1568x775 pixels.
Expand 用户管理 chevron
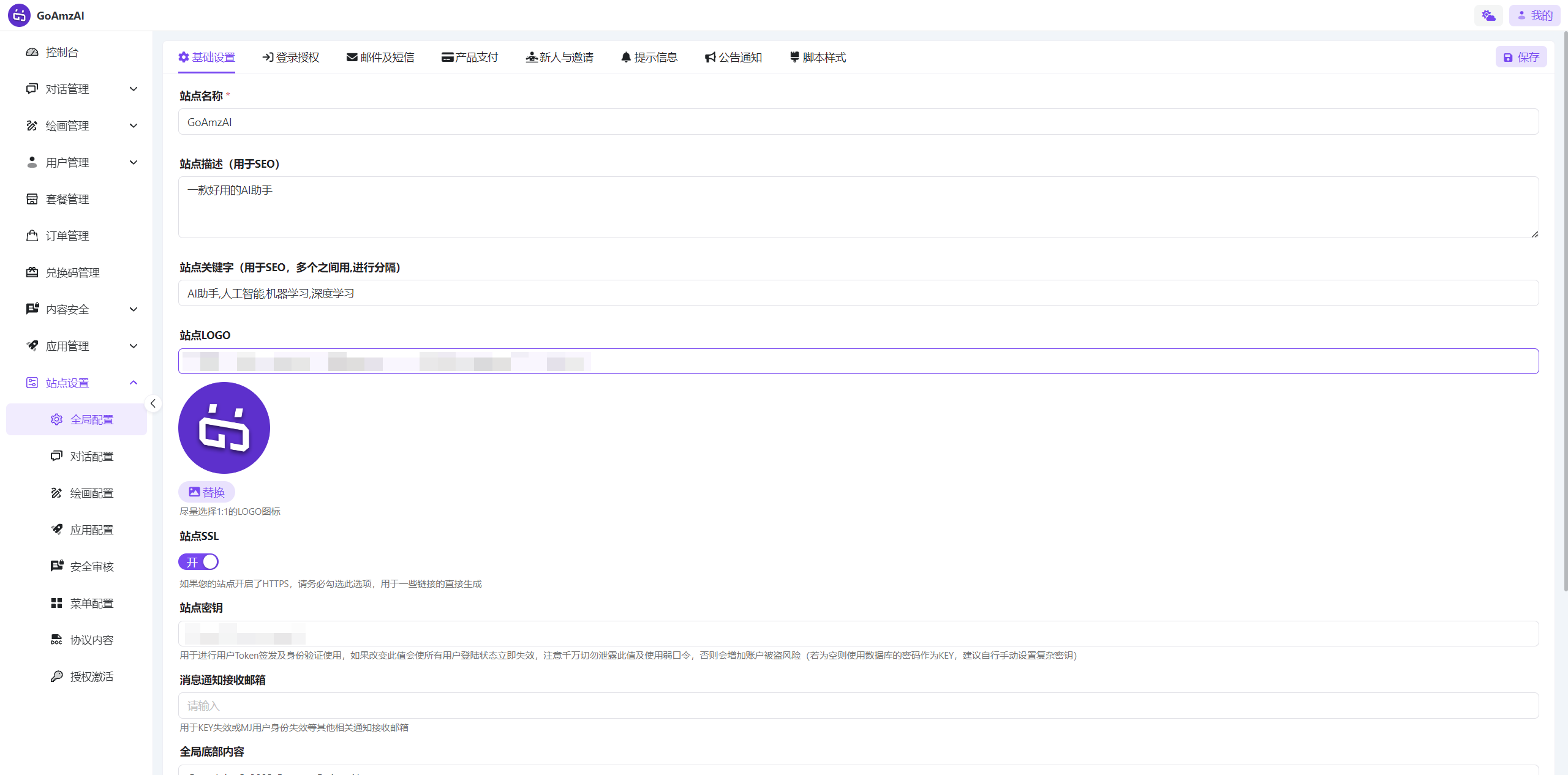pos(134,162)
